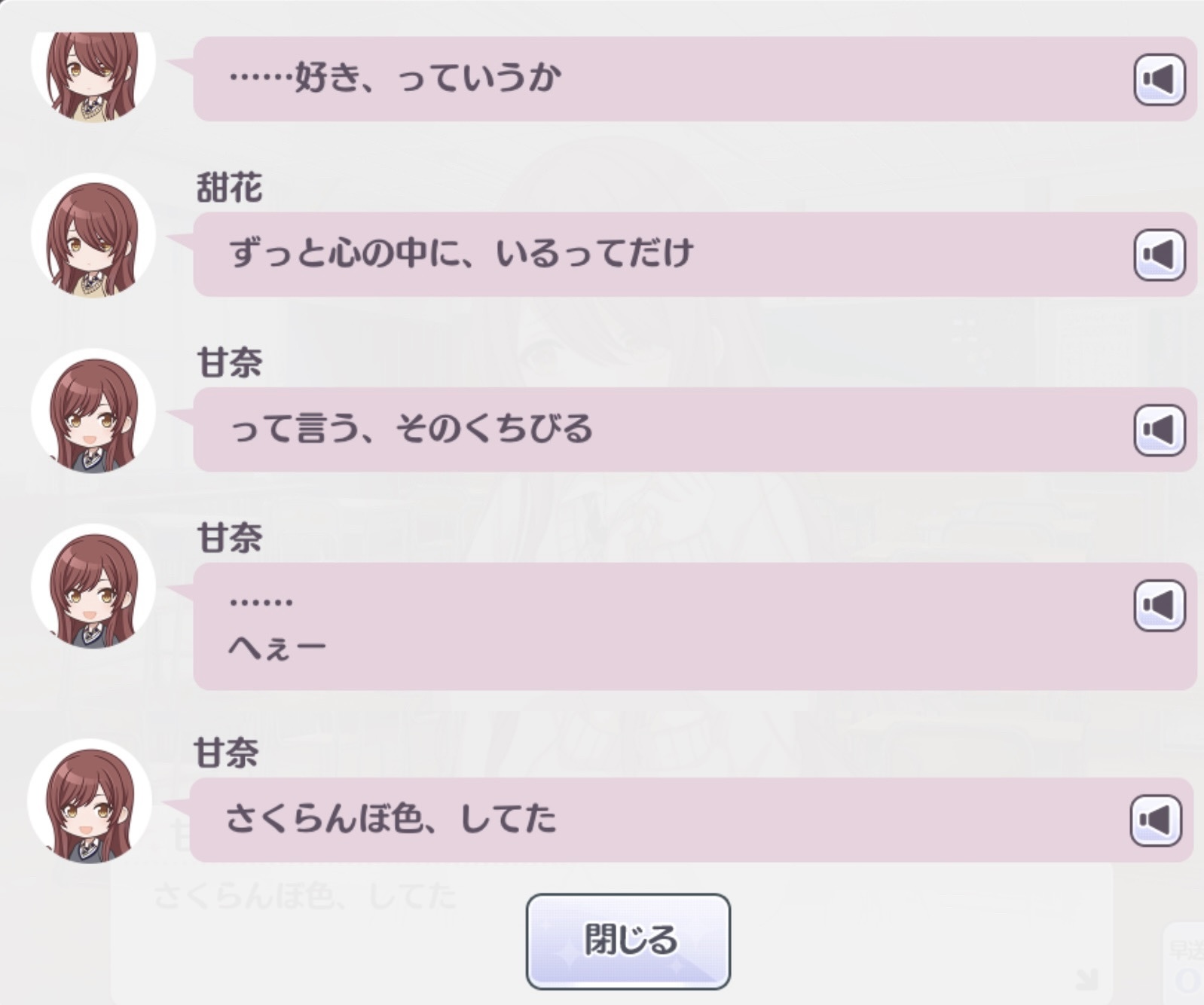This screenshot has height=1005, width=1204.
Task: Click the 甘奈 name above "さくらんぼ色" line
Action: tap(226, 752)
